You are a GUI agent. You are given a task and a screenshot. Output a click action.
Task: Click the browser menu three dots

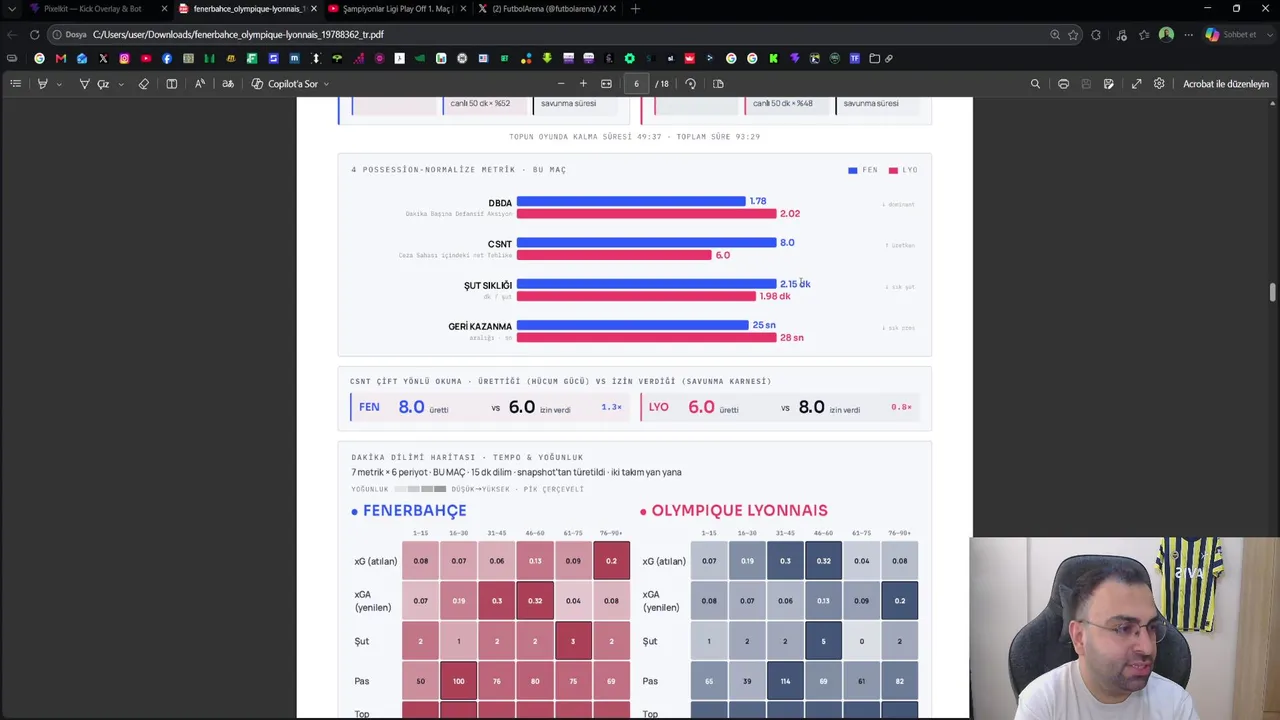click(x=1189, y=34)
